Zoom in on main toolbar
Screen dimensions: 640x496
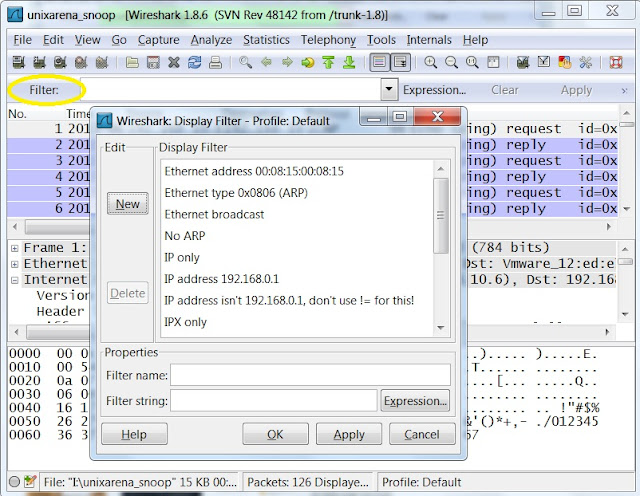[x=430, y=62]
